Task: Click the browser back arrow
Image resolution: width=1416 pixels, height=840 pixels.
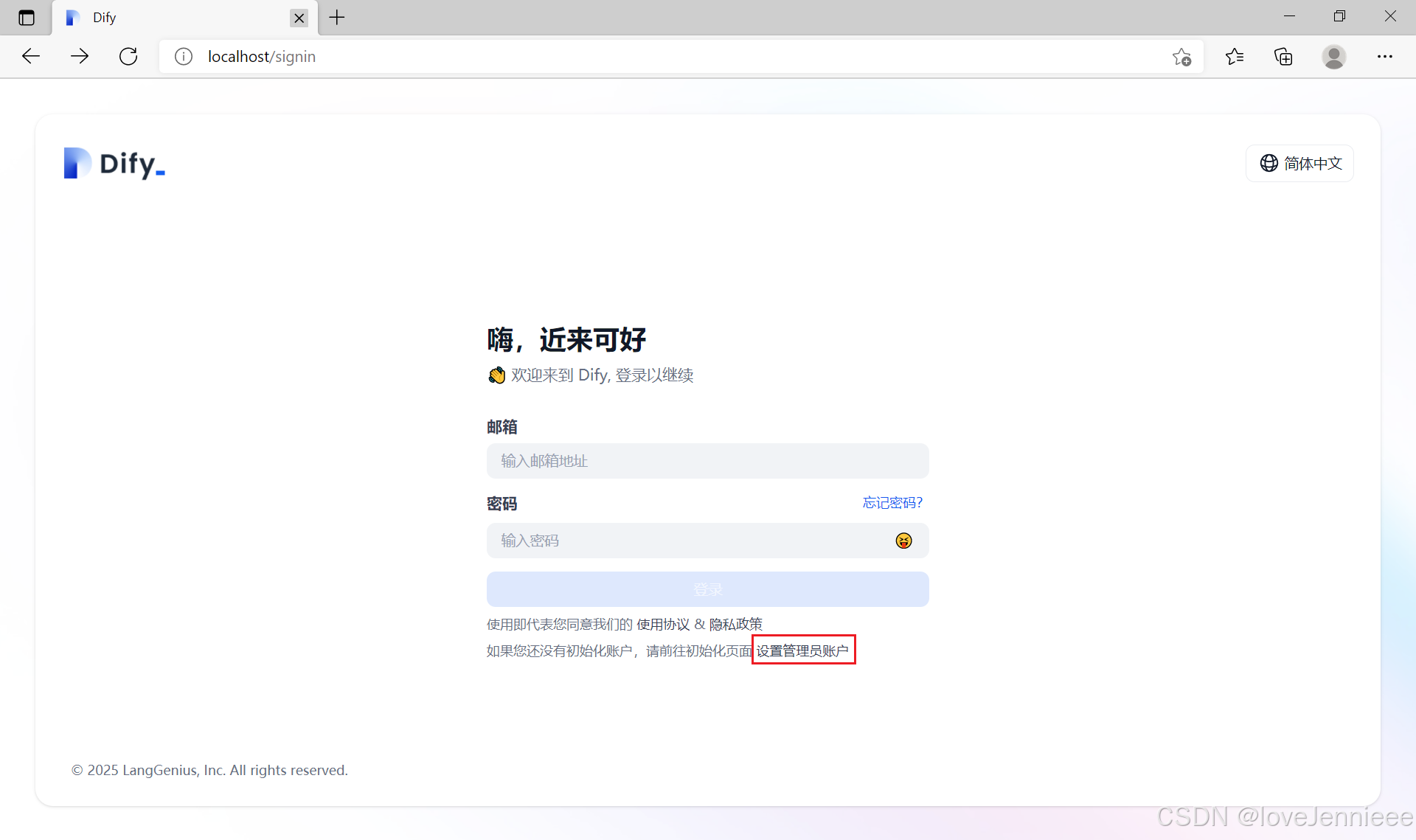Action: tap(31, 56)
